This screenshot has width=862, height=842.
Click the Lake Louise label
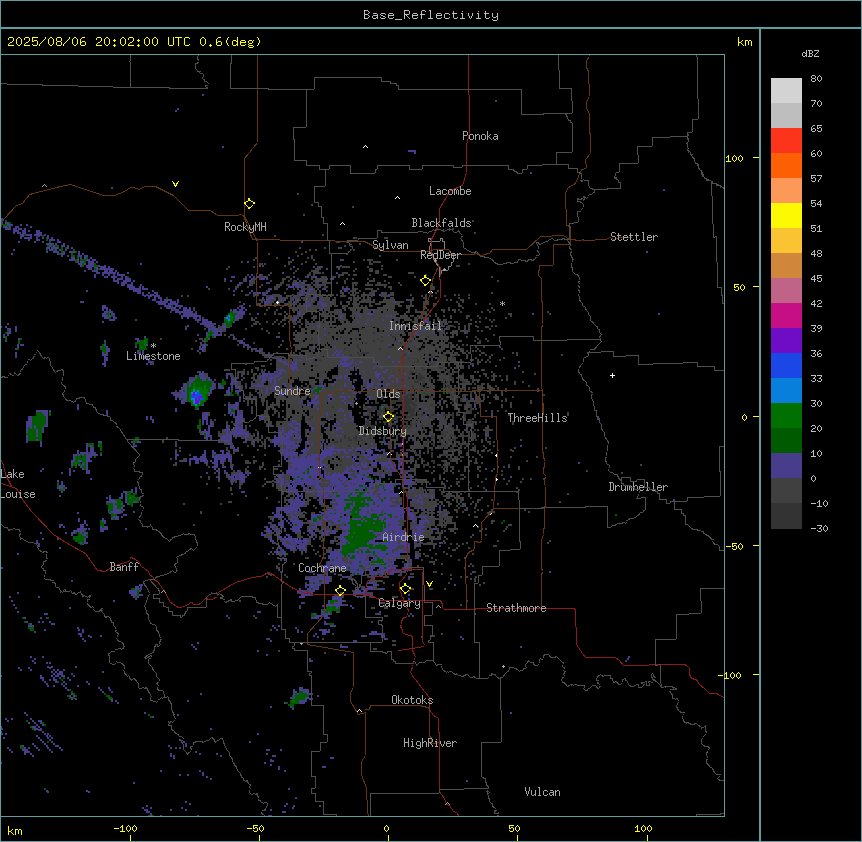pos(18,484)
